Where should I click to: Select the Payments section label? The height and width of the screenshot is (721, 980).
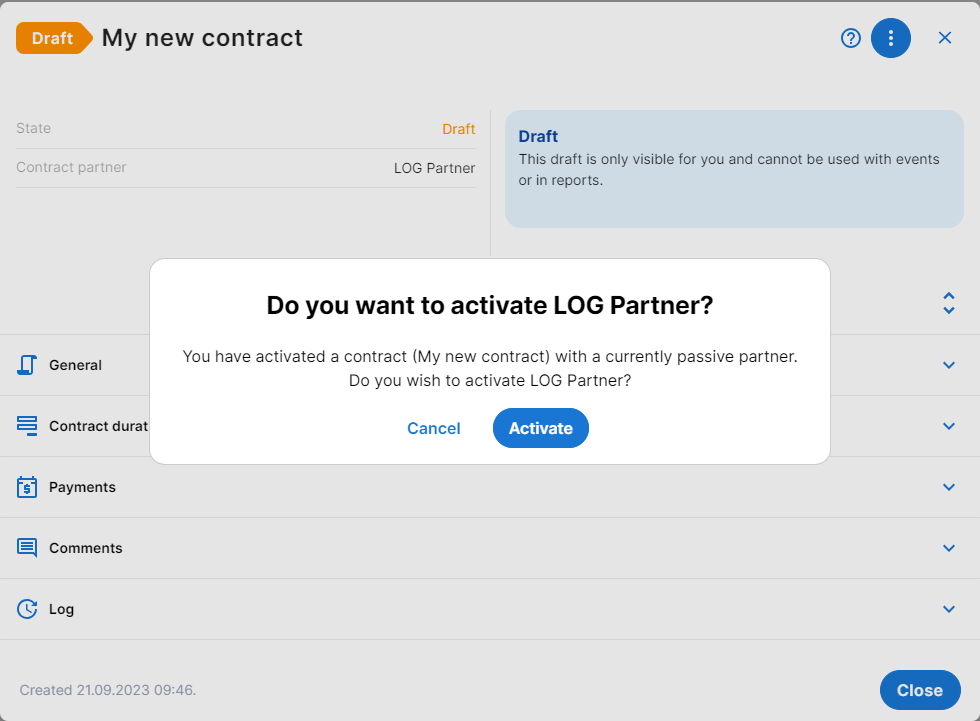click(x=82, y=487)
